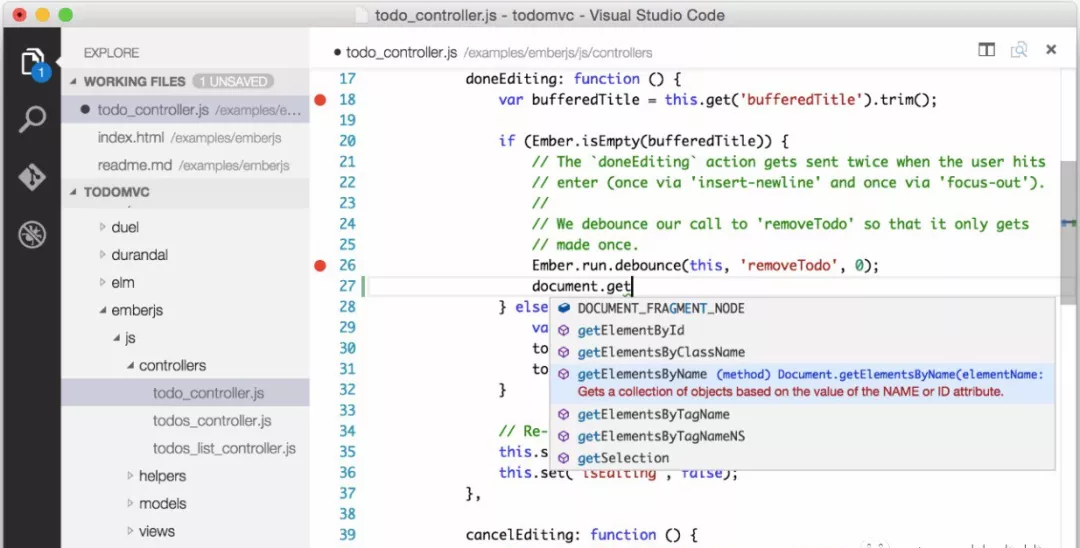
Task: Choose getElementById from autocomplete list
Action: [x=802, y=330]
